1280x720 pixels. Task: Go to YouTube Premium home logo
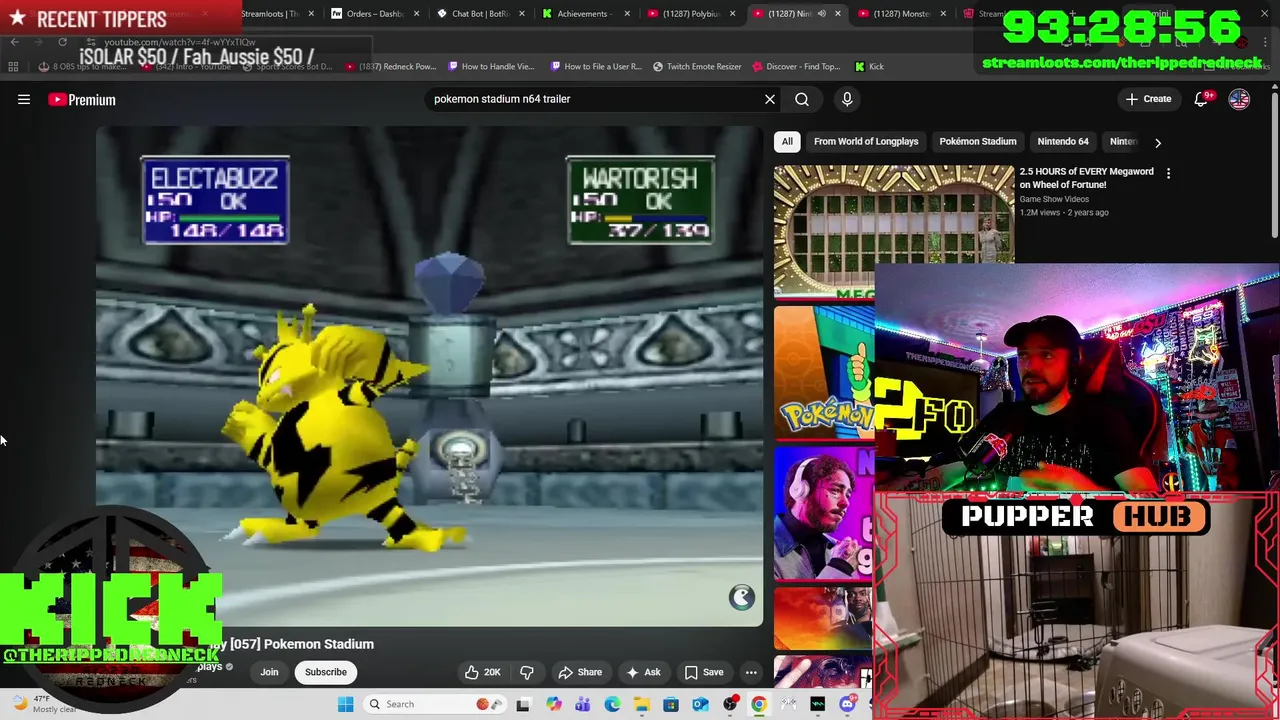pos(82,100)
